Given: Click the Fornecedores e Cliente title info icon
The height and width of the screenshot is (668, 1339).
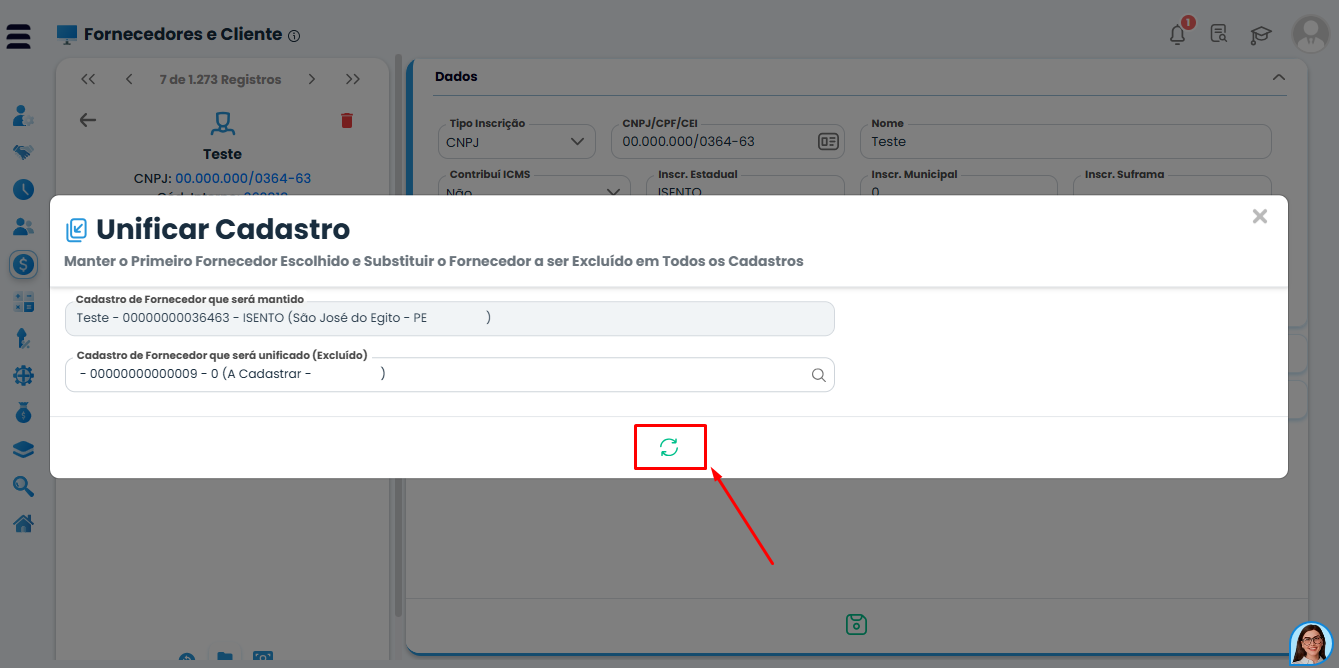Looking at the screenshot, I should [293, 34].
